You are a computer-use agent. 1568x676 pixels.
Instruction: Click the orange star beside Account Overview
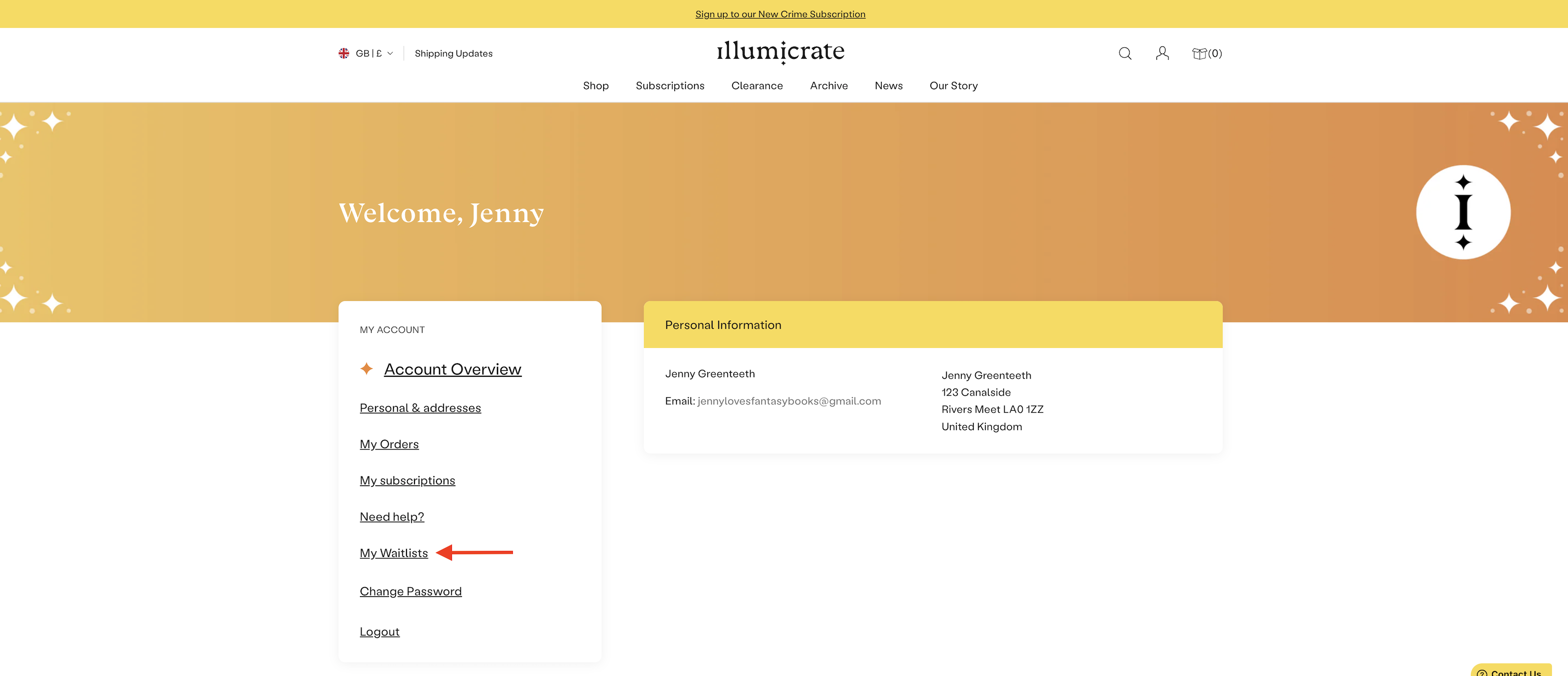click(x=367, y=369)
